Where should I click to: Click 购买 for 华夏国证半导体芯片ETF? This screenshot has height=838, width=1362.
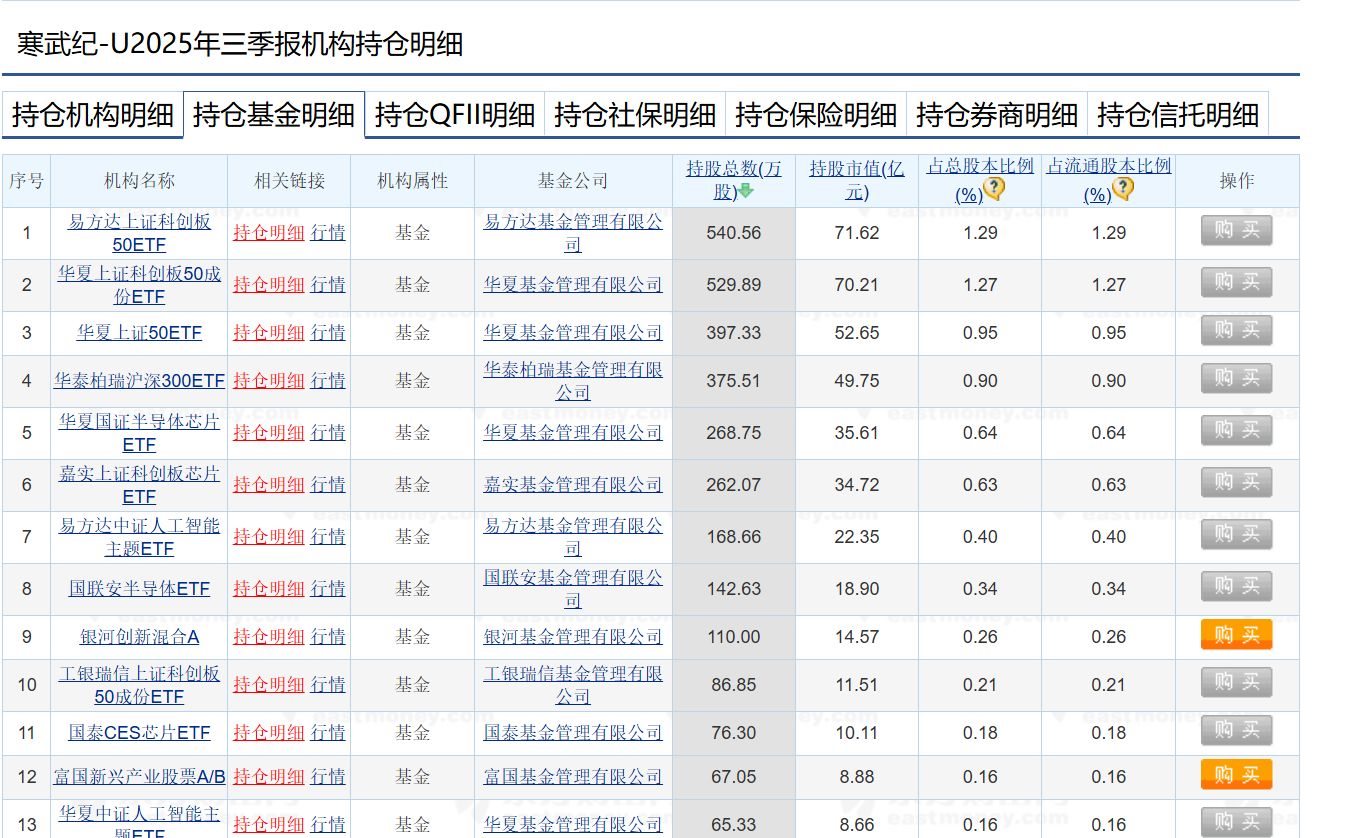click(1237, 431)
